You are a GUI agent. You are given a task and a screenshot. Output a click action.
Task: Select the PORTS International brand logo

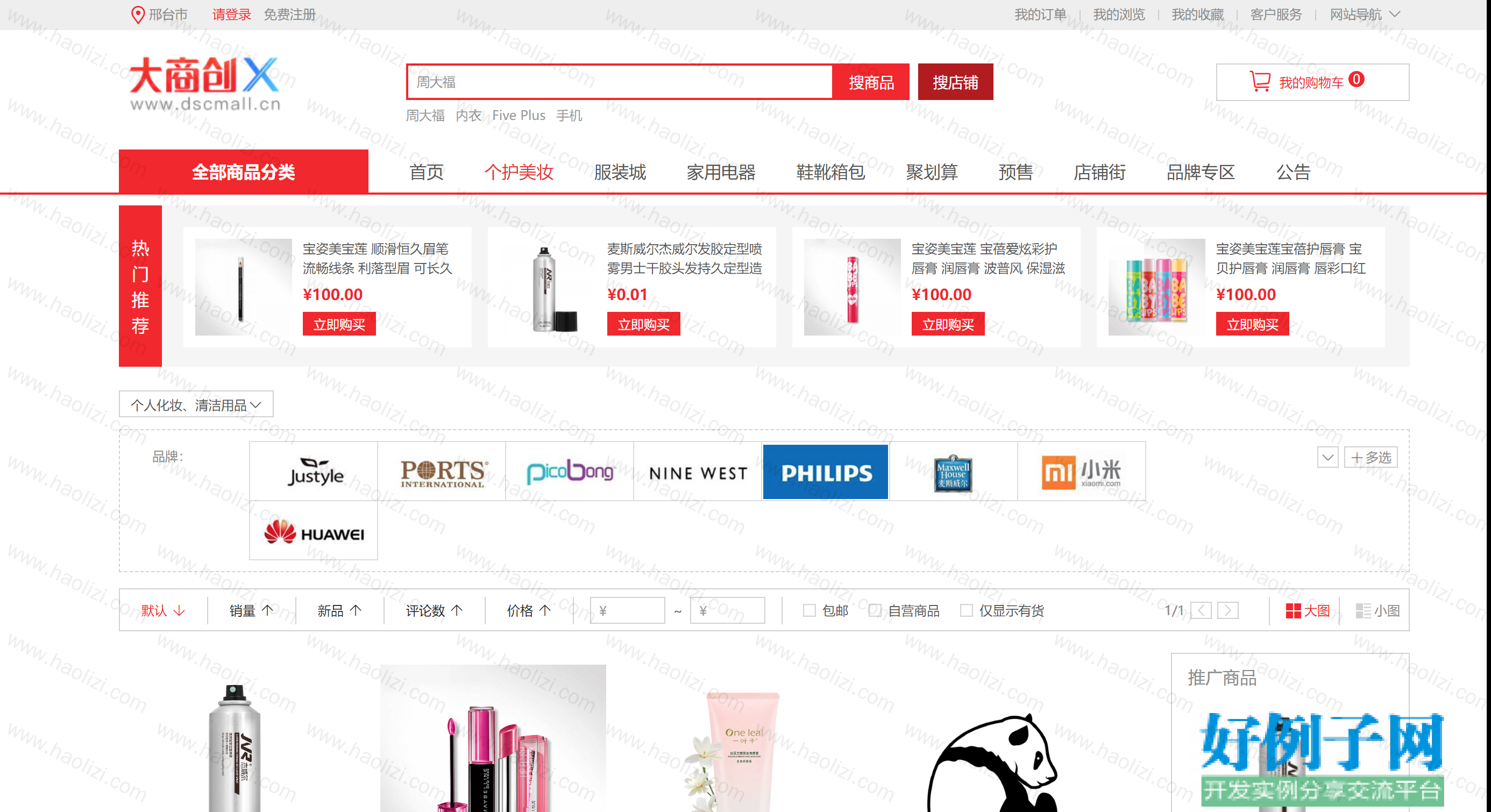[442, 471]
